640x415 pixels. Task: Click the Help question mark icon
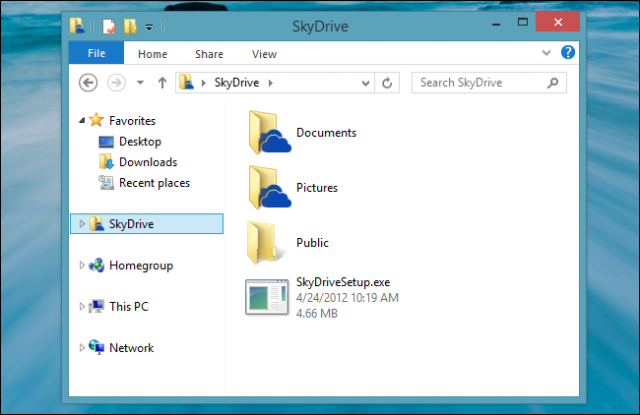point(568,53)
